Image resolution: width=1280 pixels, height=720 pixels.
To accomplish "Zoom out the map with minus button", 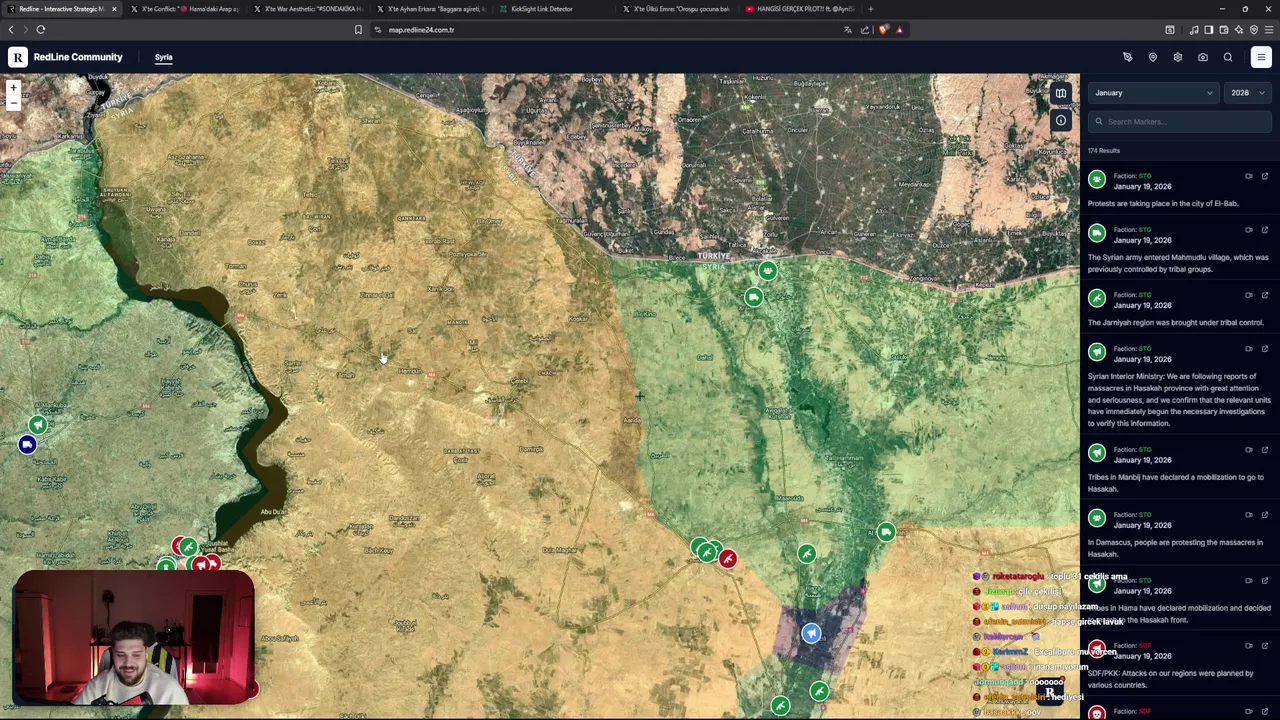I will (x=13, y=103).
